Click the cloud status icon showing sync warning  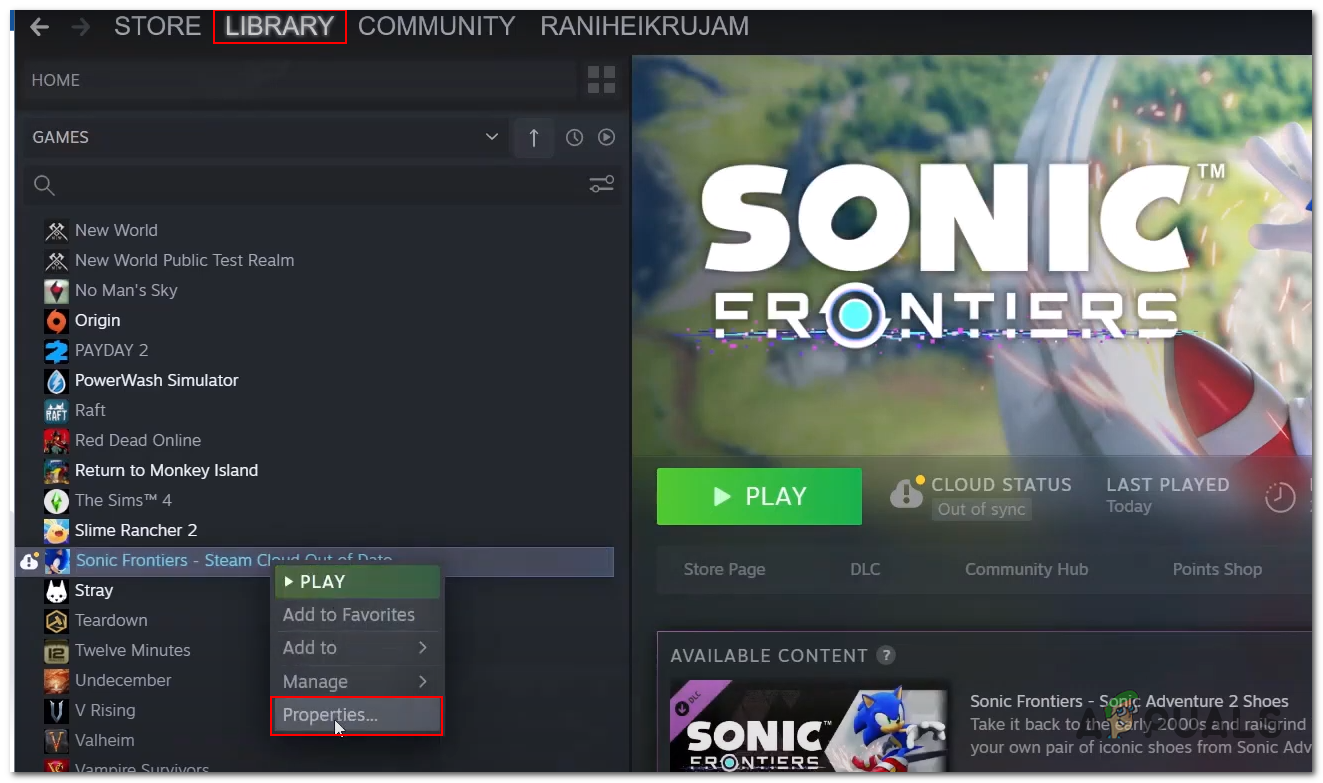[905, 494]
